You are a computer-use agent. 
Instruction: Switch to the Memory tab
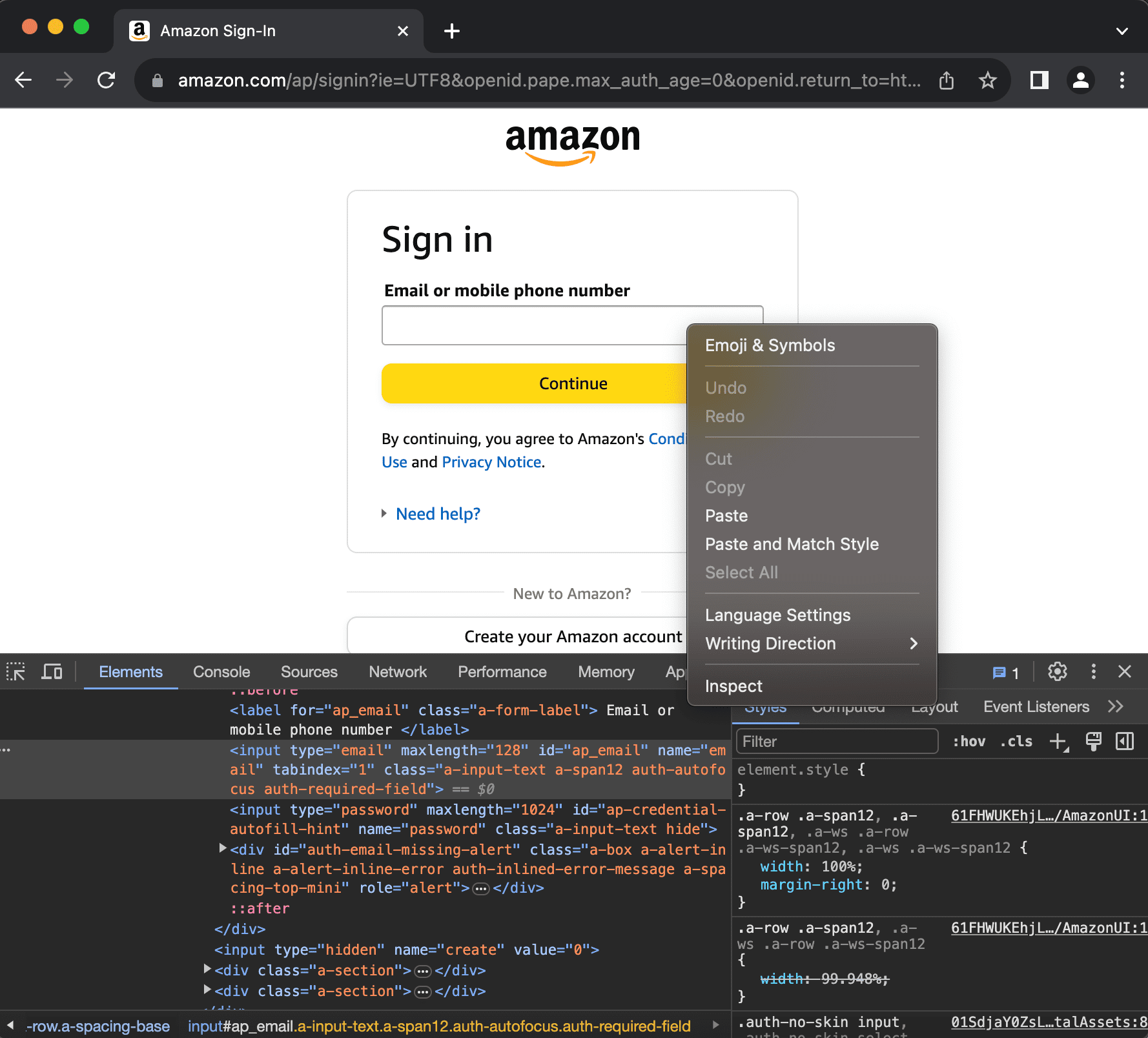pos(606,672)
